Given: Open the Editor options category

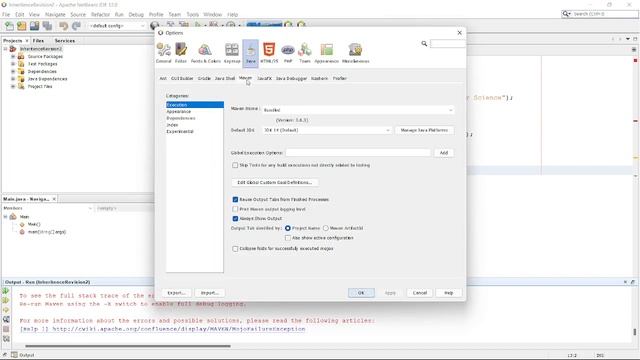Looking at the screenshot, I should [181, 53].
